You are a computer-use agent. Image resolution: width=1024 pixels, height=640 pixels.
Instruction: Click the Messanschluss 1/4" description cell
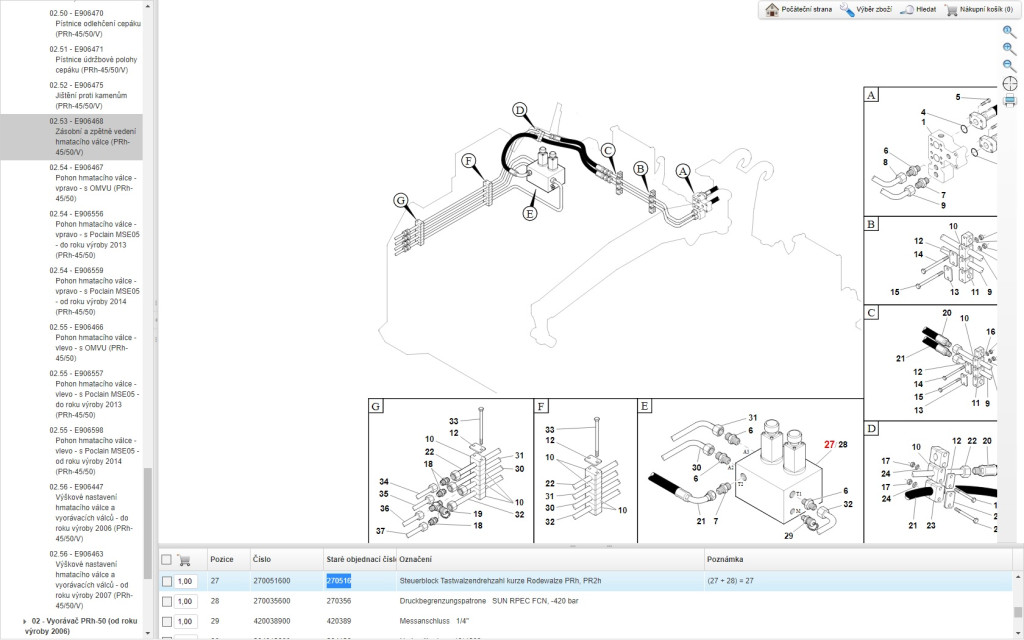(x=434, y=621)
